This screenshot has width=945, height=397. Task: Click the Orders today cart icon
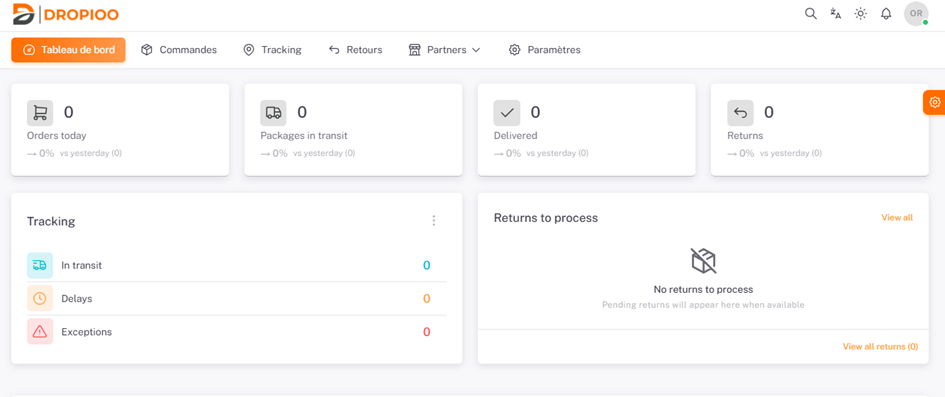click(40, 113)
